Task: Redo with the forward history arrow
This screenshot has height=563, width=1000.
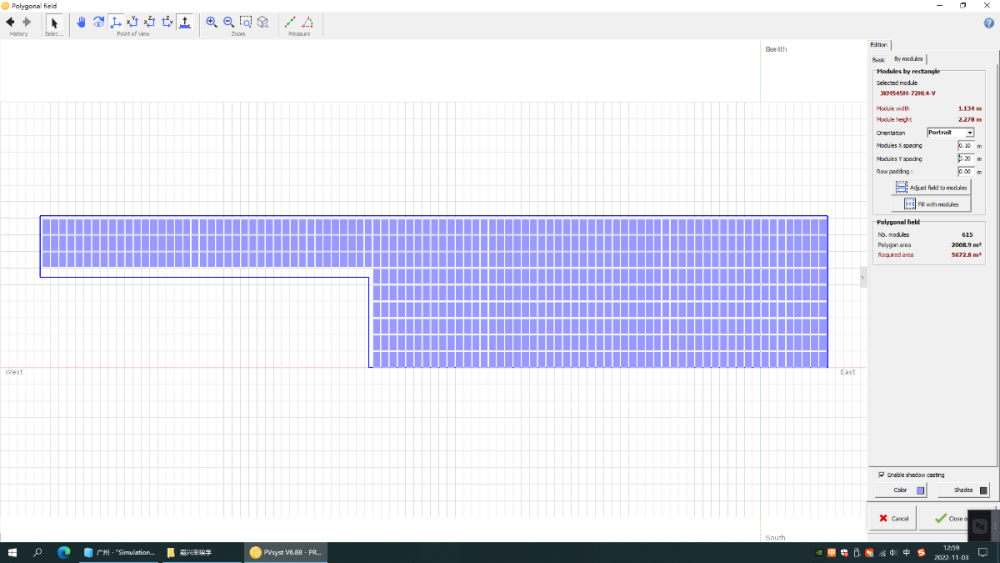Action: point(27,22)
